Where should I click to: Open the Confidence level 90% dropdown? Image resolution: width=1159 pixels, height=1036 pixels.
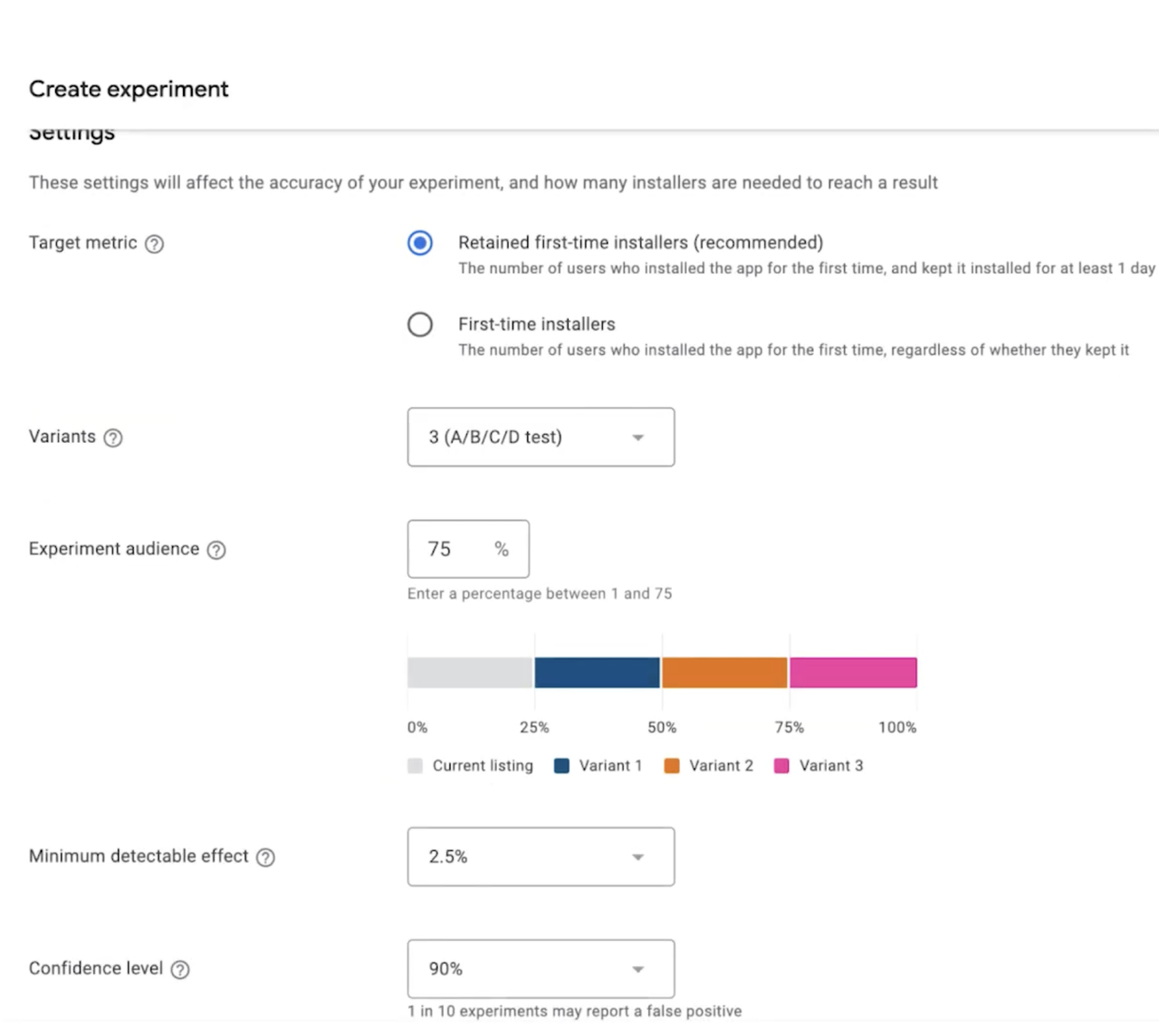point(540,969)
